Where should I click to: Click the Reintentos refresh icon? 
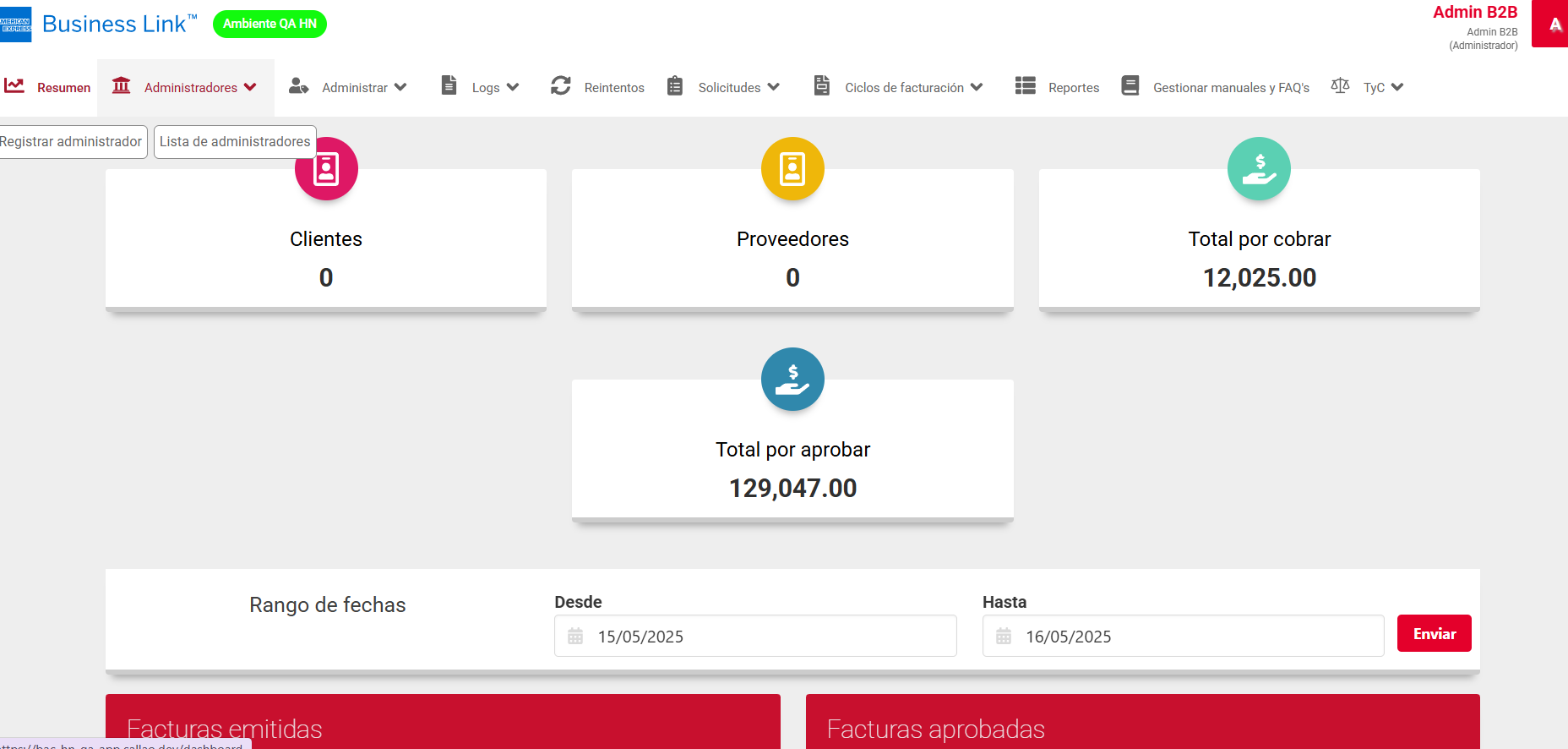click(x=560, y=86)
